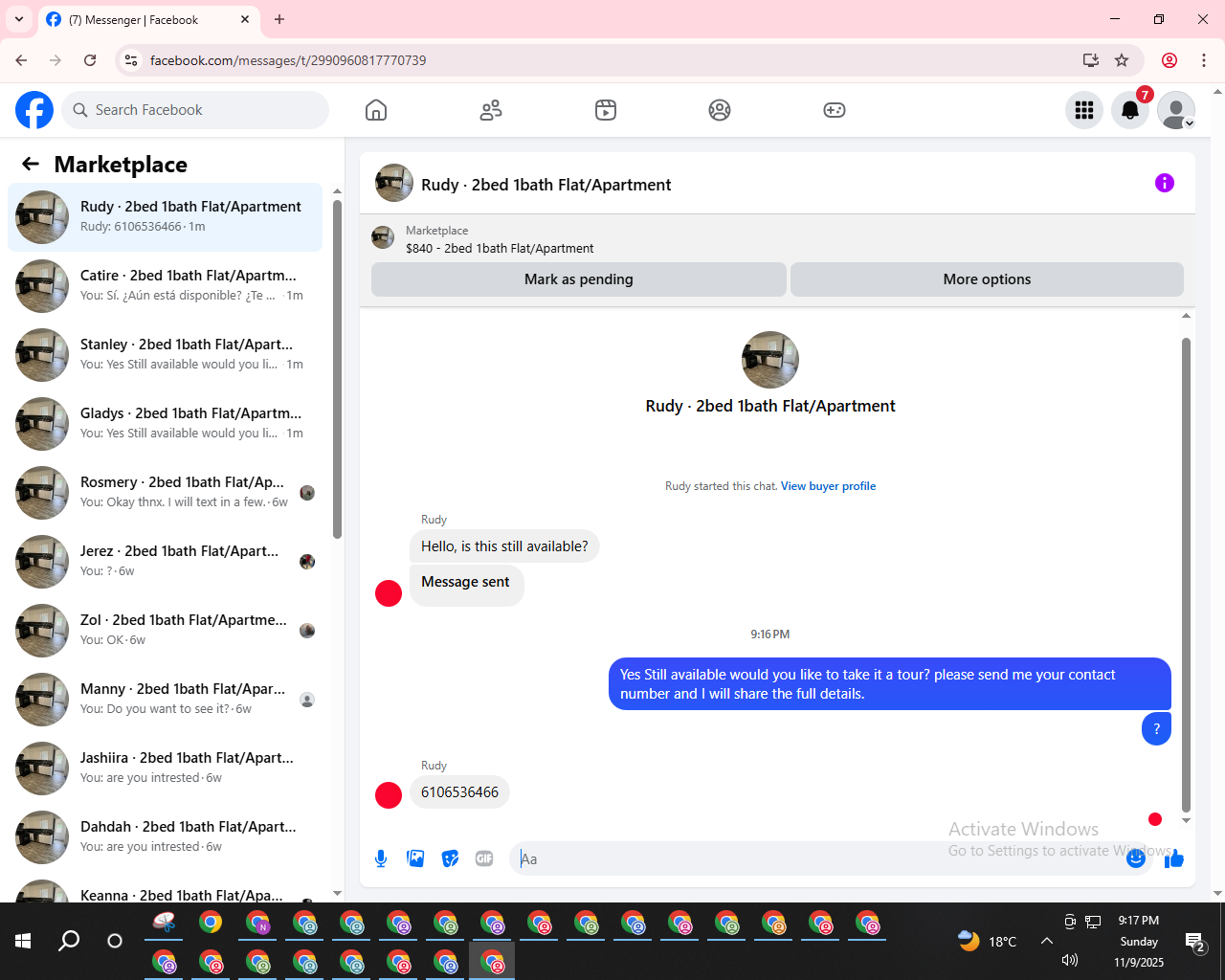Open the tab search dropdown arrow

pyautogui.click(x=19, y=19)
